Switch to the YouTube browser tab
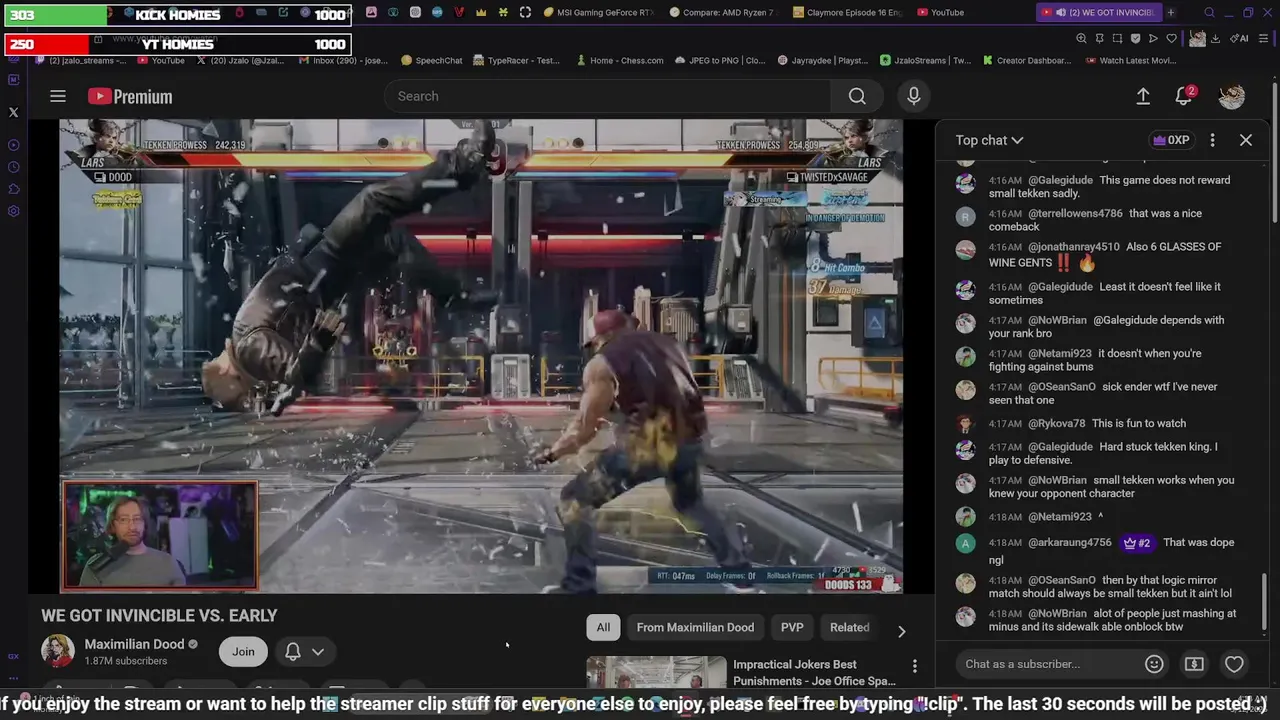Screen dimensions: 1280x720 coord(939,13)
